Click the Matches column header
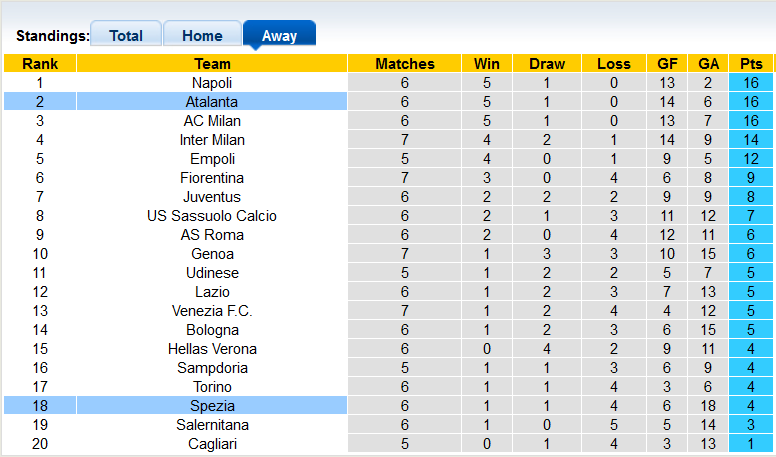Image resolution: width=776 pixels, height=457 pixels. coord(405,64)
